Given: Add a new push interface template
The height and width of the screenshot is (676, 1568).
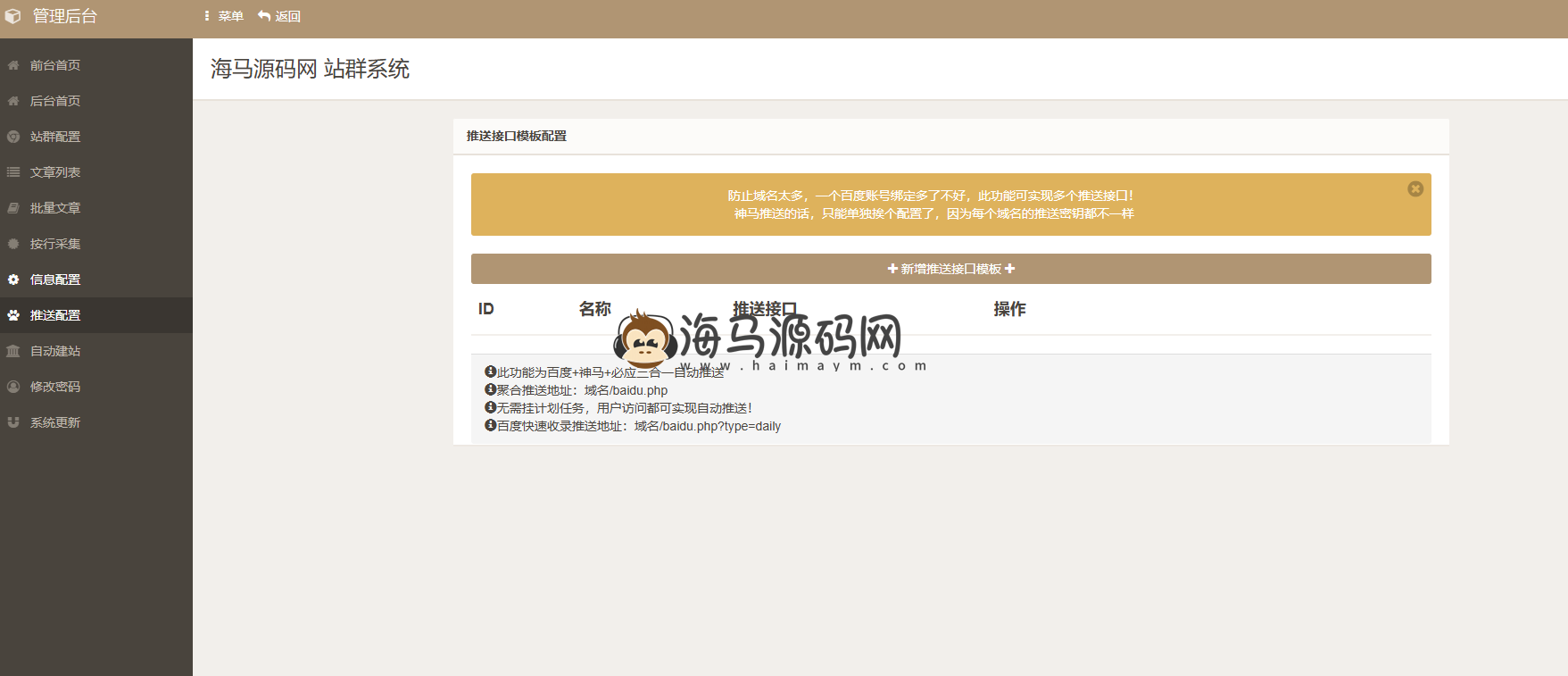Looking at the screenshot, I should (950, 269).
